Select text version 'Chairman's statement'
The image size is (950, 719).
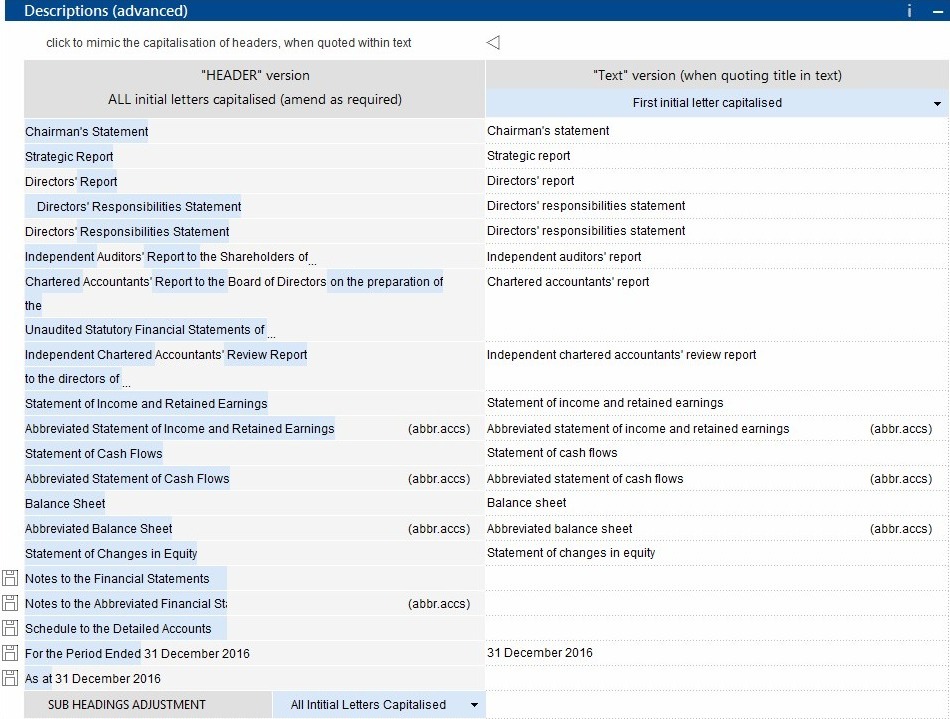pos(548,131)
